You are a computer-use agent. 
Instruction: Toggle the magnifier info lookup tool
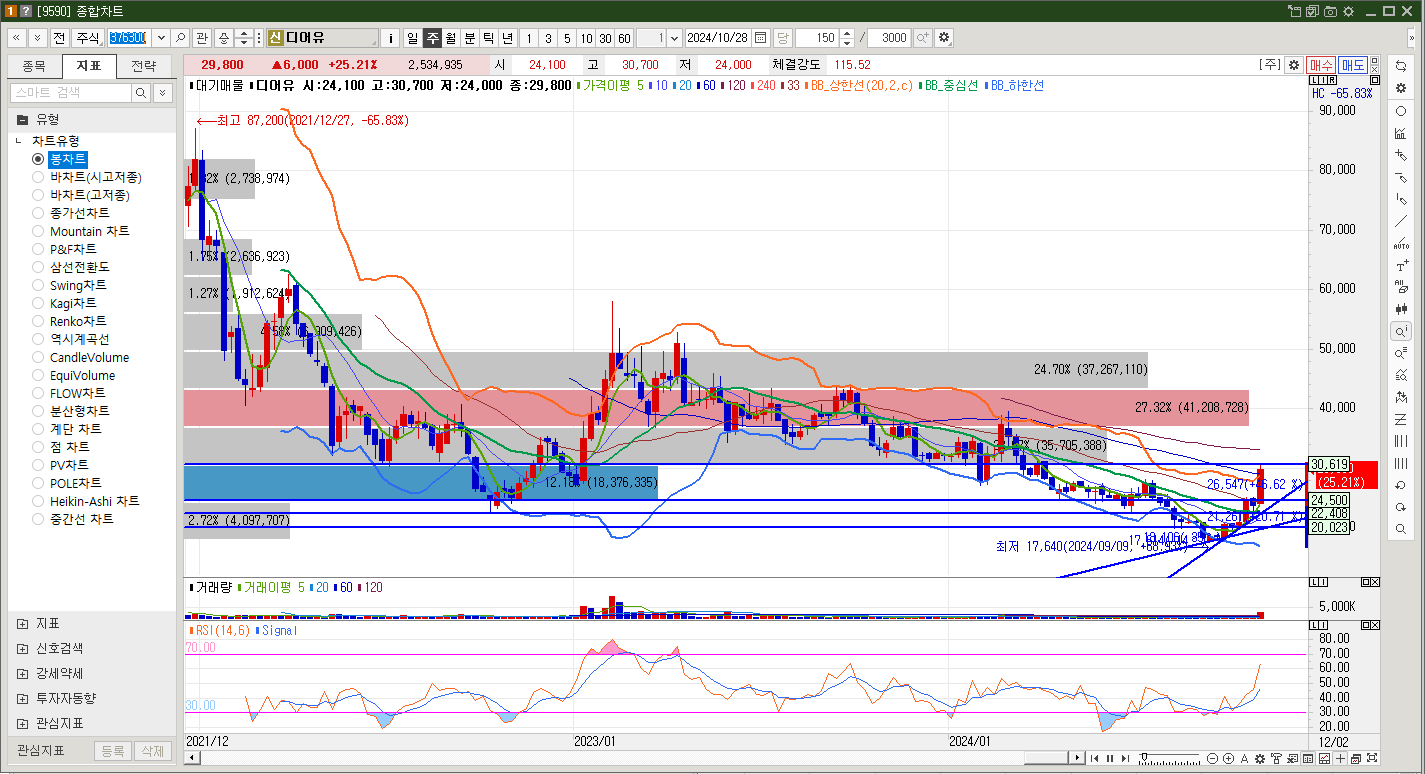[x=1401, y=331]
